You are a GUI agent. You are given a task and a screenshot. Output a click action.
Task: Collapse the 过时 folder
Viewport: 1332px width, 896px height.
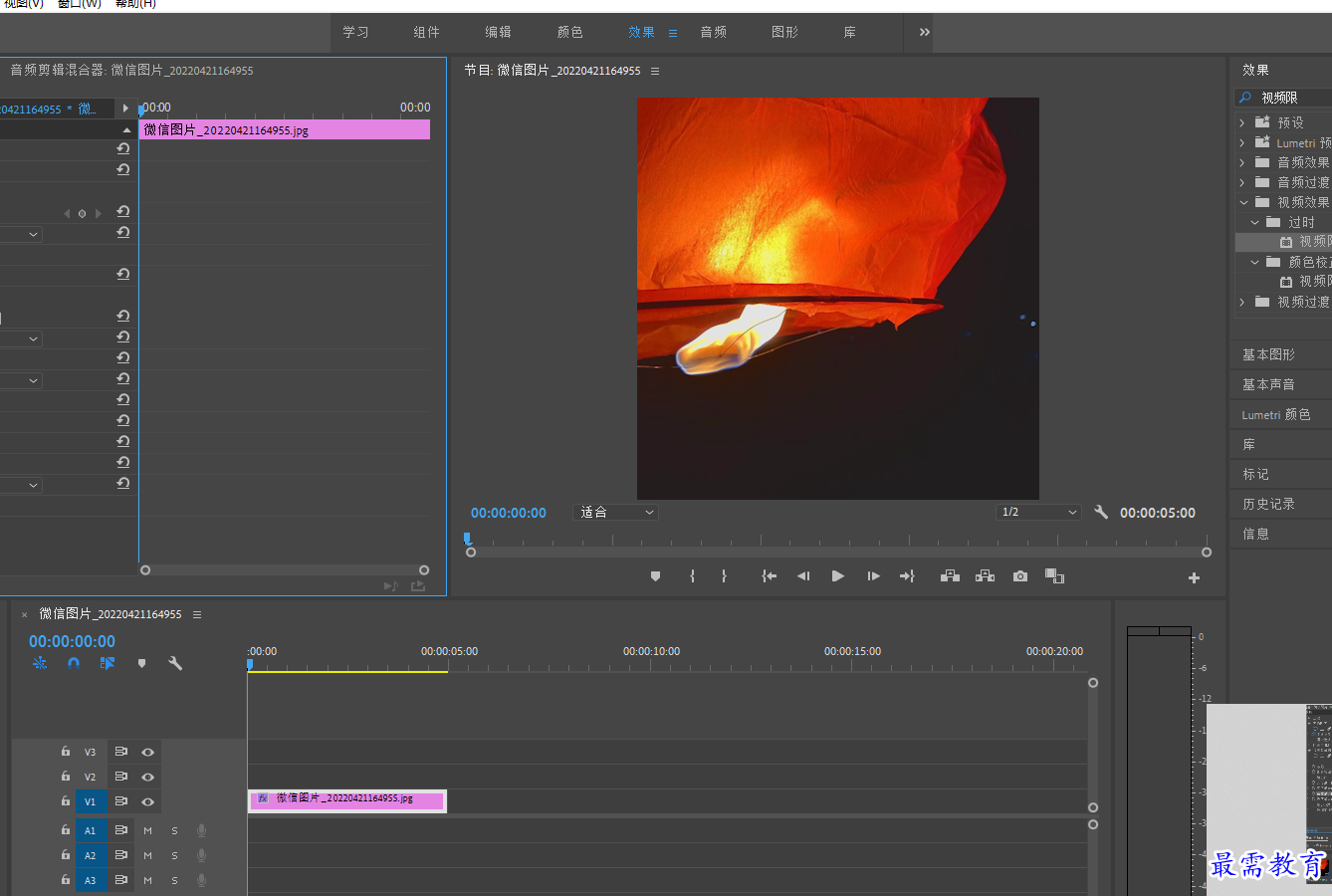[1254, 222]
